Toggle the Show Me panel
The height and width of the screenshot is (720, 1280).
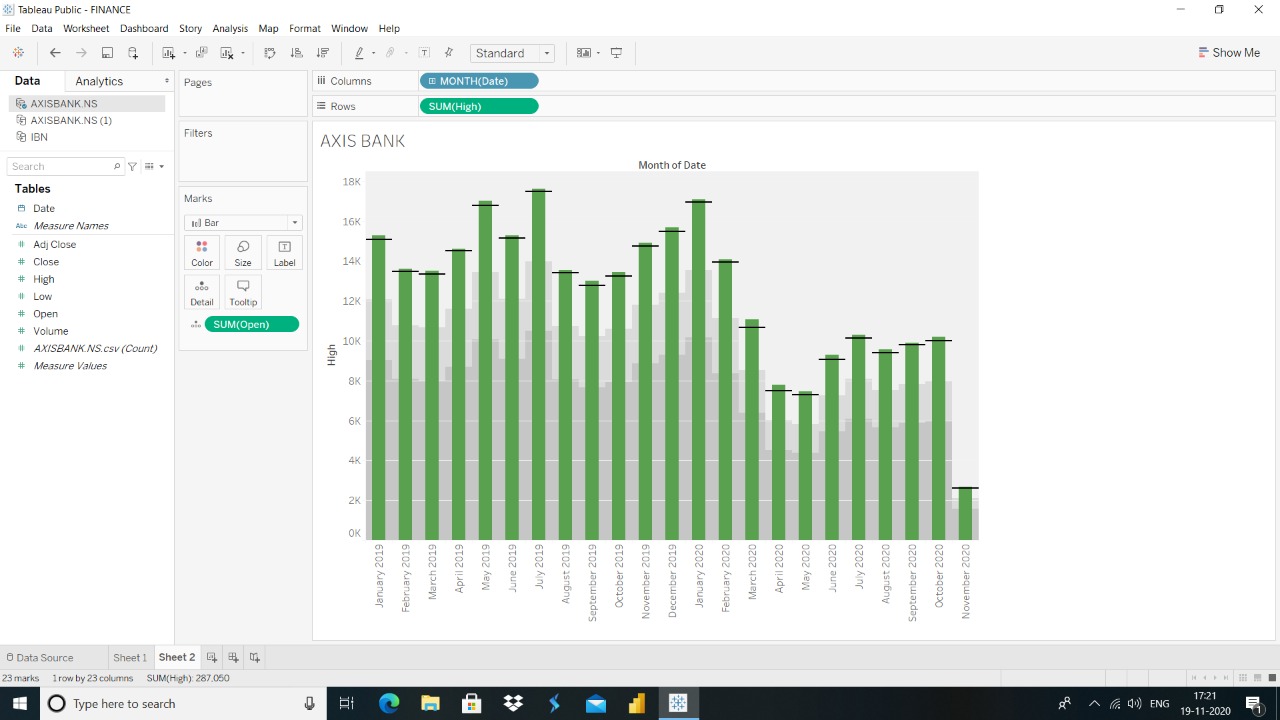[1229, 53]
